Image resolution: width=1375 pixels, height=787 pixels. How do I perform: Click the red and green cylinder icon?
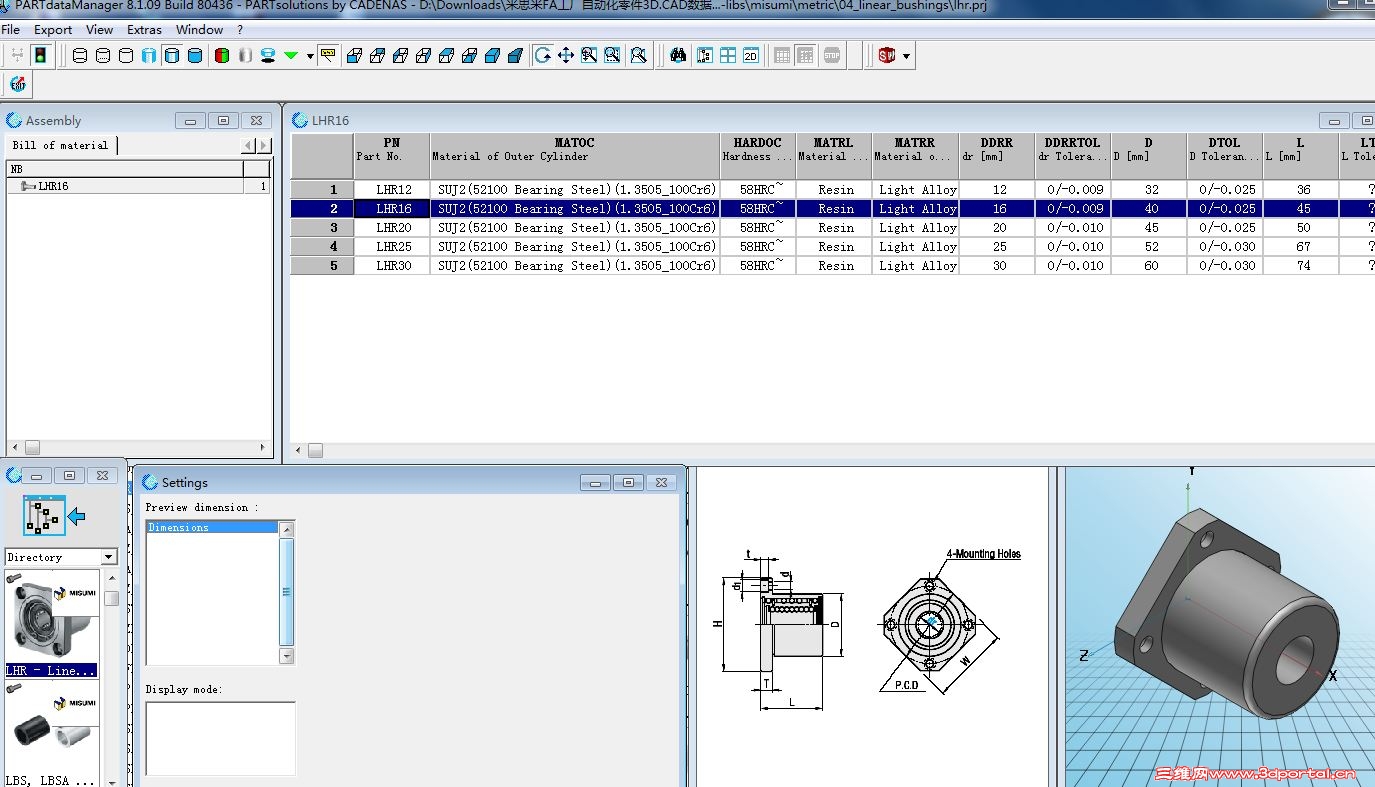(x=222, y=56)
